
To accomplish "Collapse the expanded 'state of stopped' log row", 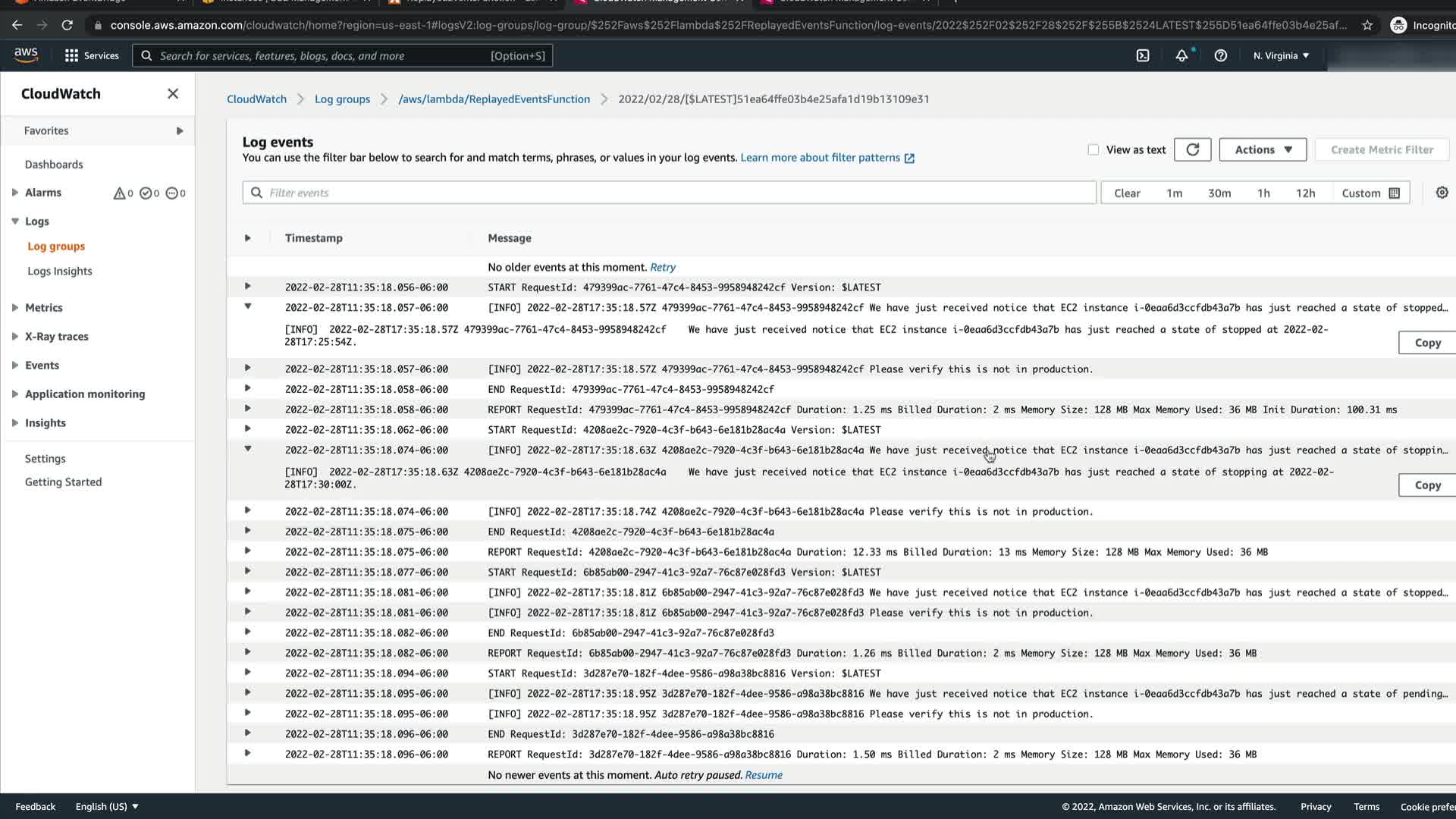I will 247,306.
